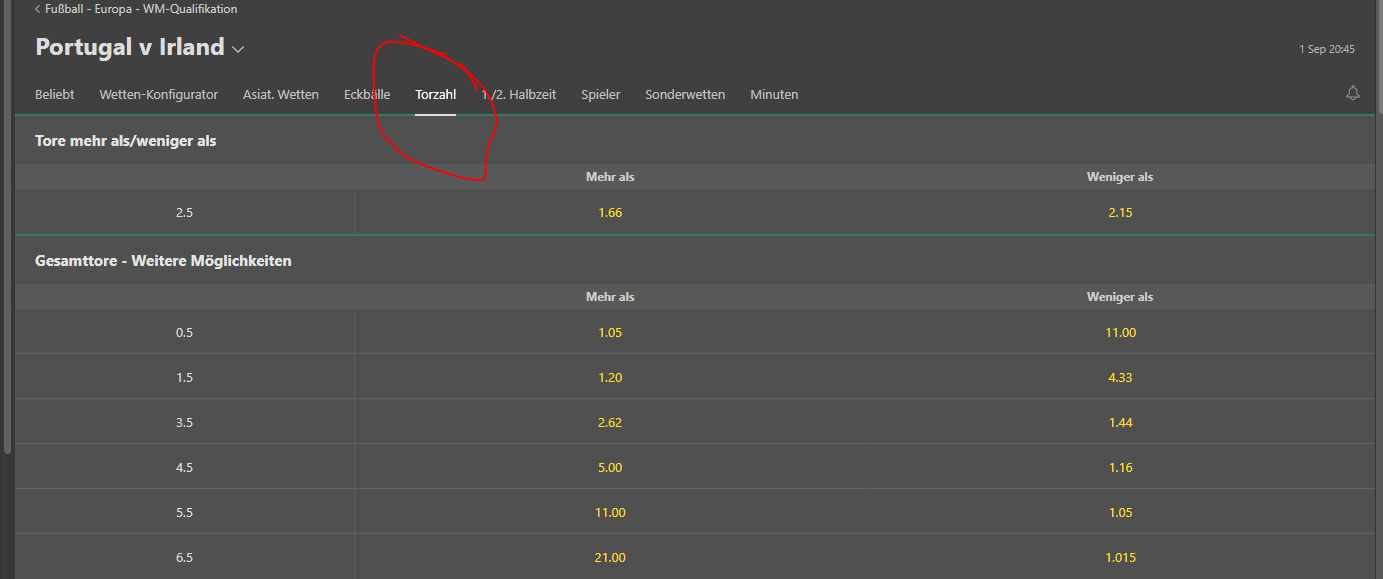Image resolution: width=1383 pixels, height=579 pixels.
Task: Collapse Gesamttore - Weitere Möglichkeiten section
Action: click(163, 261)
